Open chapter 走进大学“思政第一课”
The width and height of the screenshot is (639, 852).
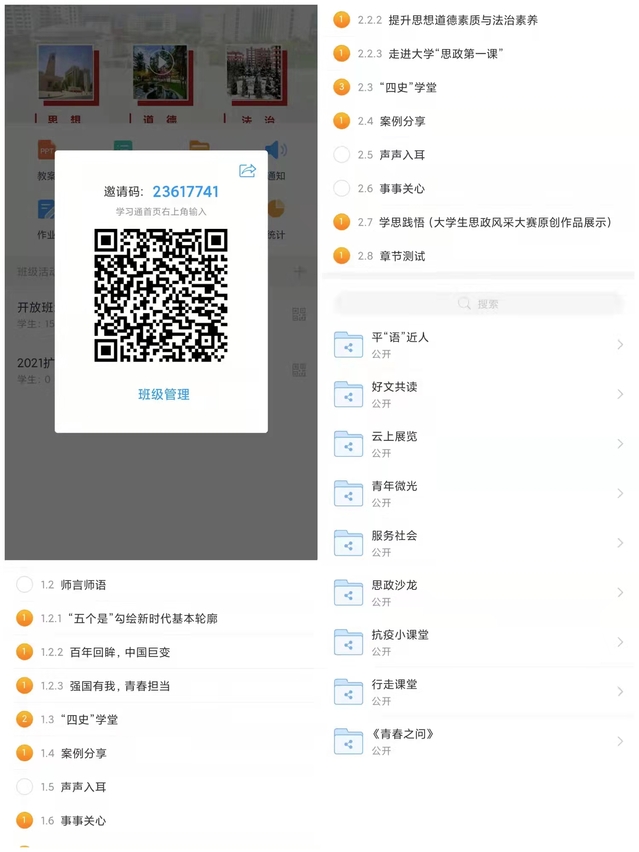[x=446, y=54]
